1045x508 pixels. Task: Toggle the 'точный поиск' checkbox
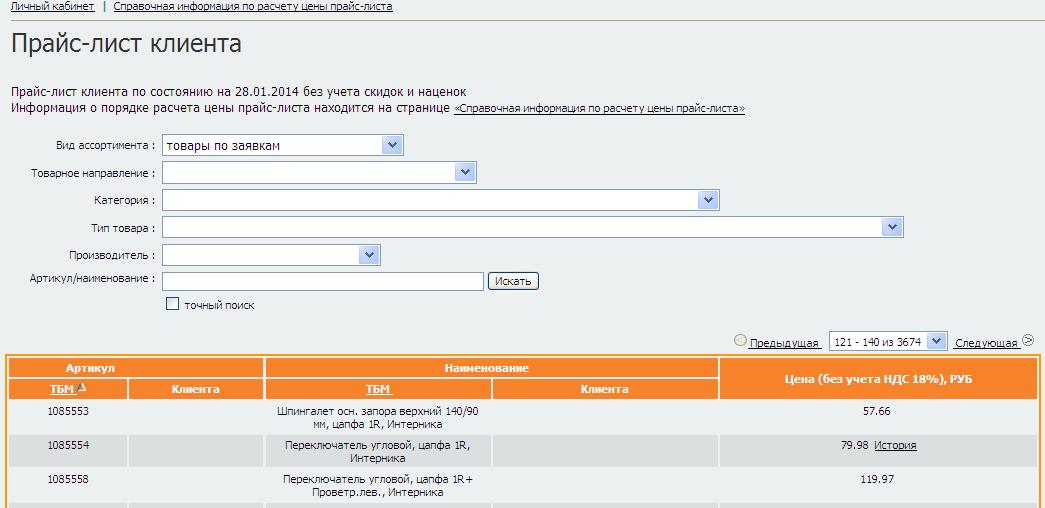[172, 304]
